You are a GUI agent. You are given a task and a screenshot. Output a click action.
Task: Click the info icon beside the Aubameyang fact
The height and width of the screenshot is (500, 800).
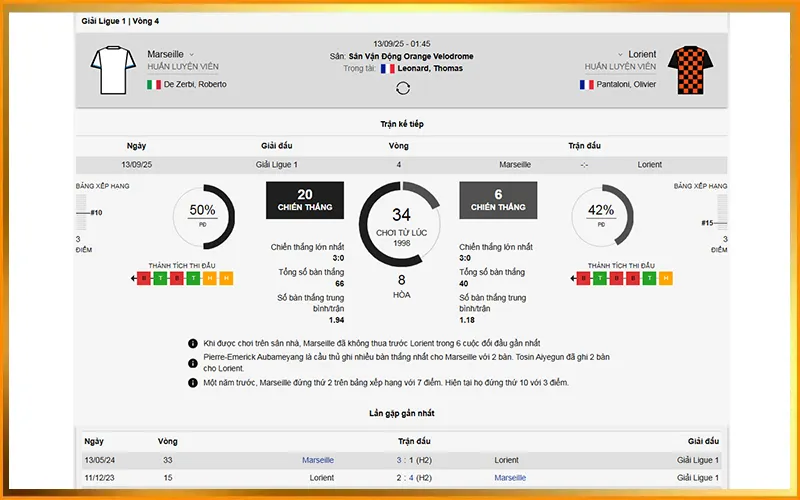pyautogui.click(x=193, y=357)
